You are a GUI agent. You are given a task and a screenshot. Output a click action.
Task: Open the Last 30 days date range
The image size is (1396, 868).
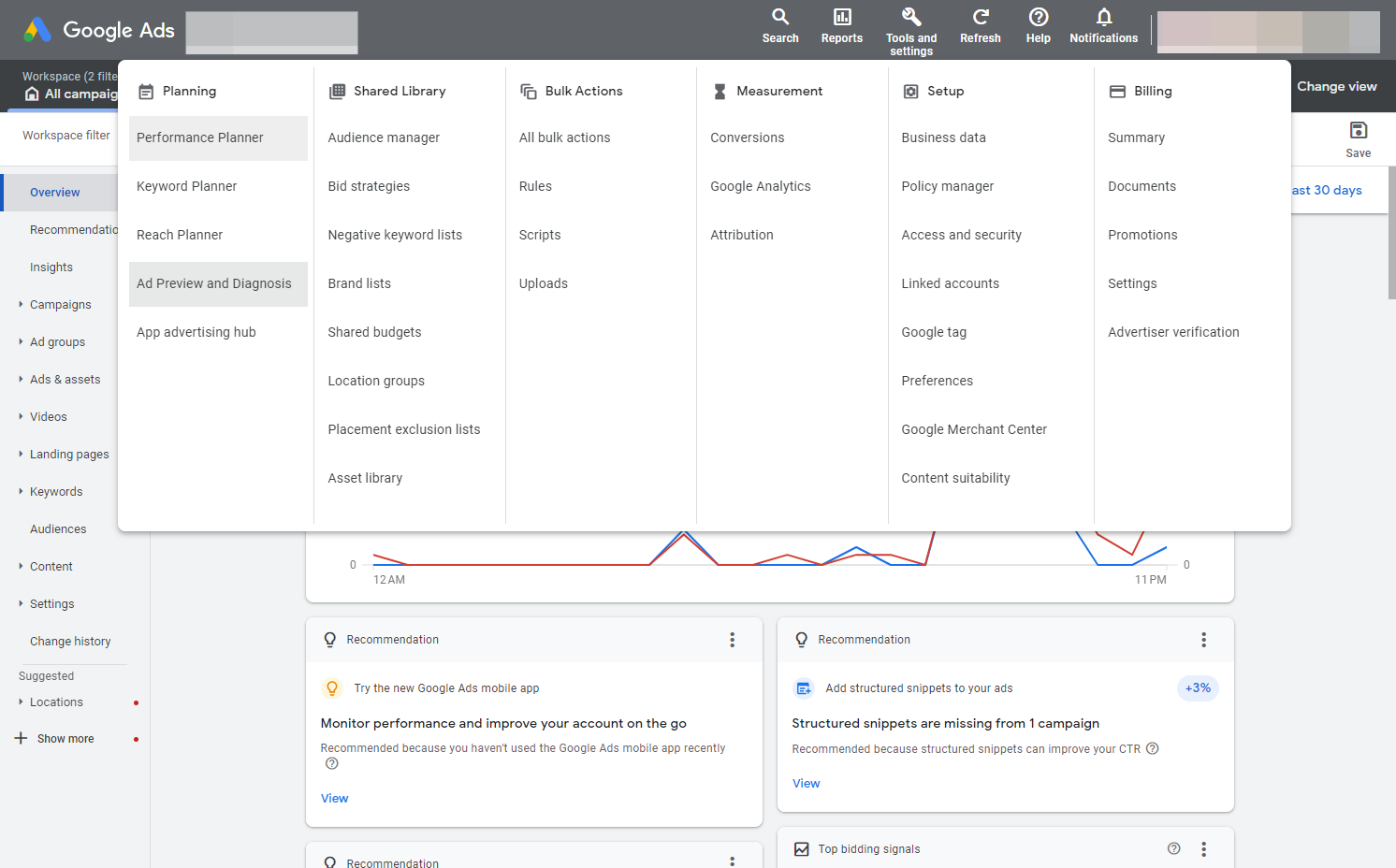1326,190
